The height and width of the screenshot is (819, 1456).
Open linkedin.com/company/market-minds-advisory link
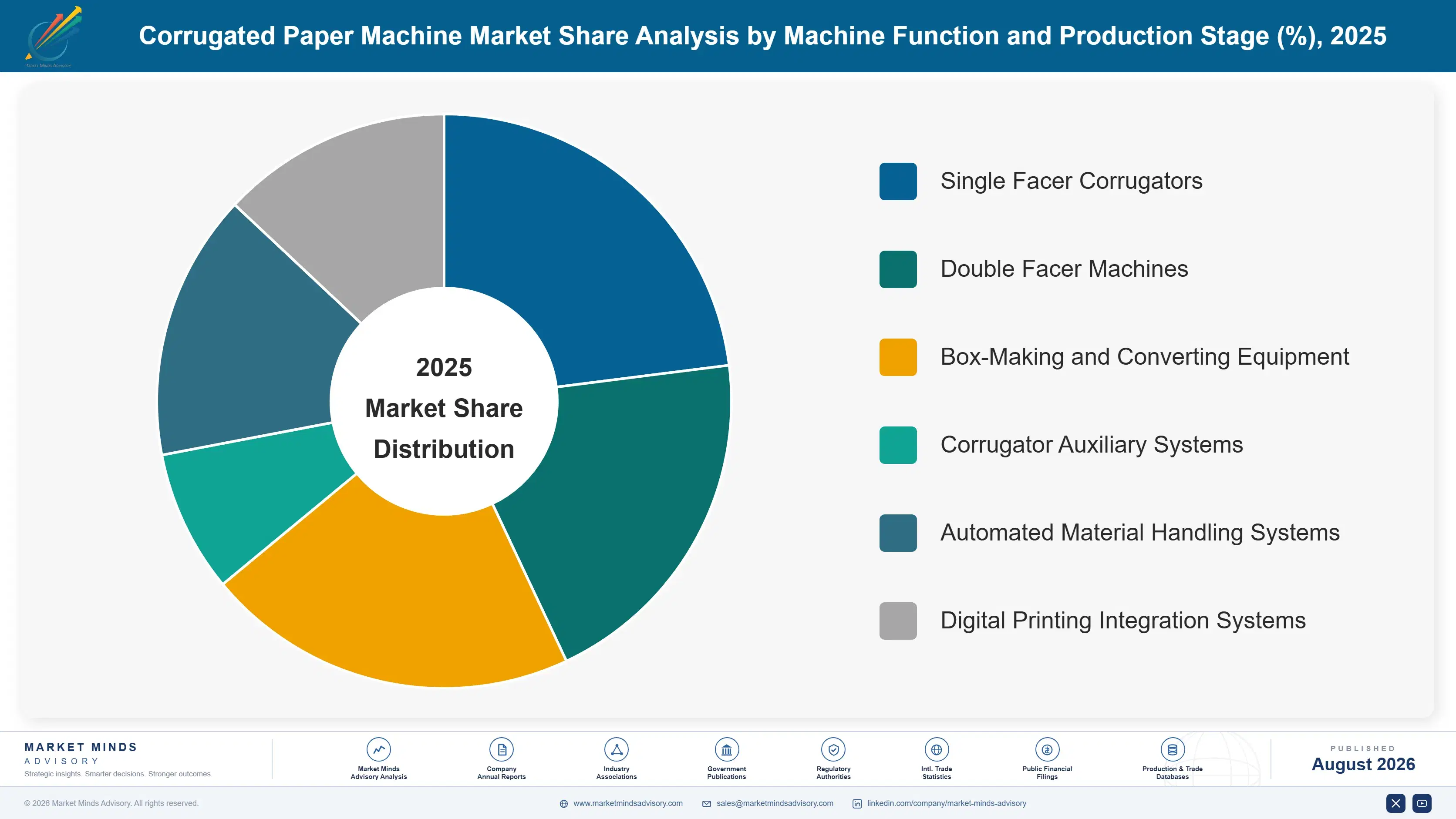pyautogui.click(x=947, y=803)
